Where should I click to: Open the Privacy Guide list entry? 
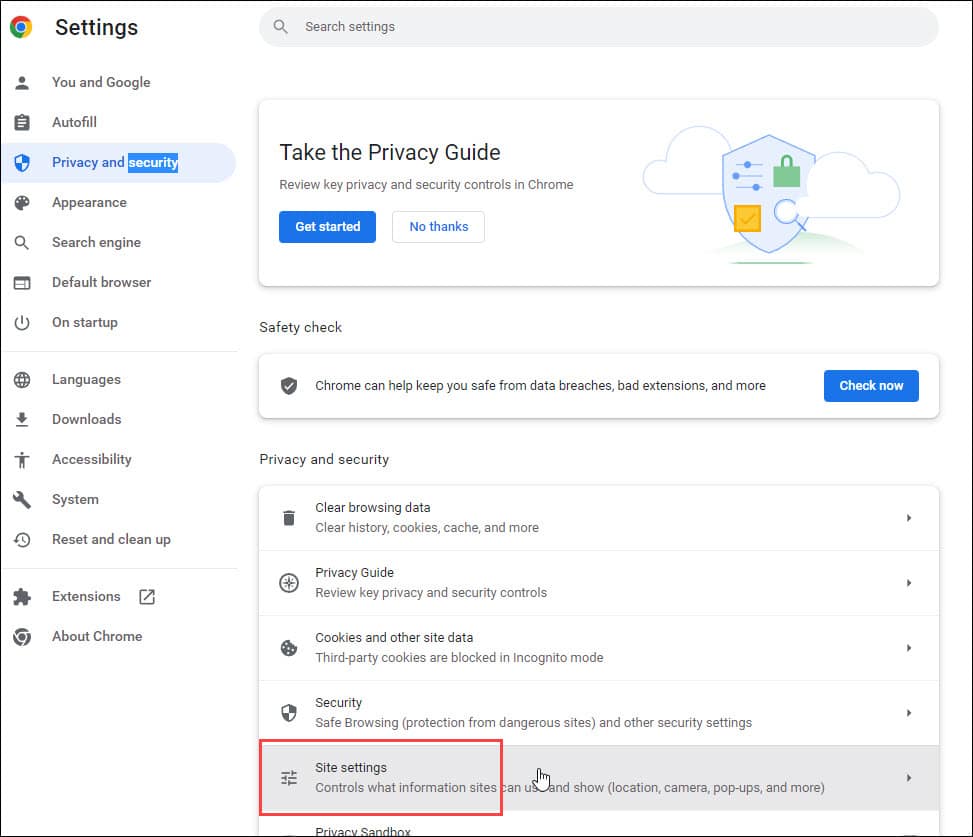coord(599,583)
